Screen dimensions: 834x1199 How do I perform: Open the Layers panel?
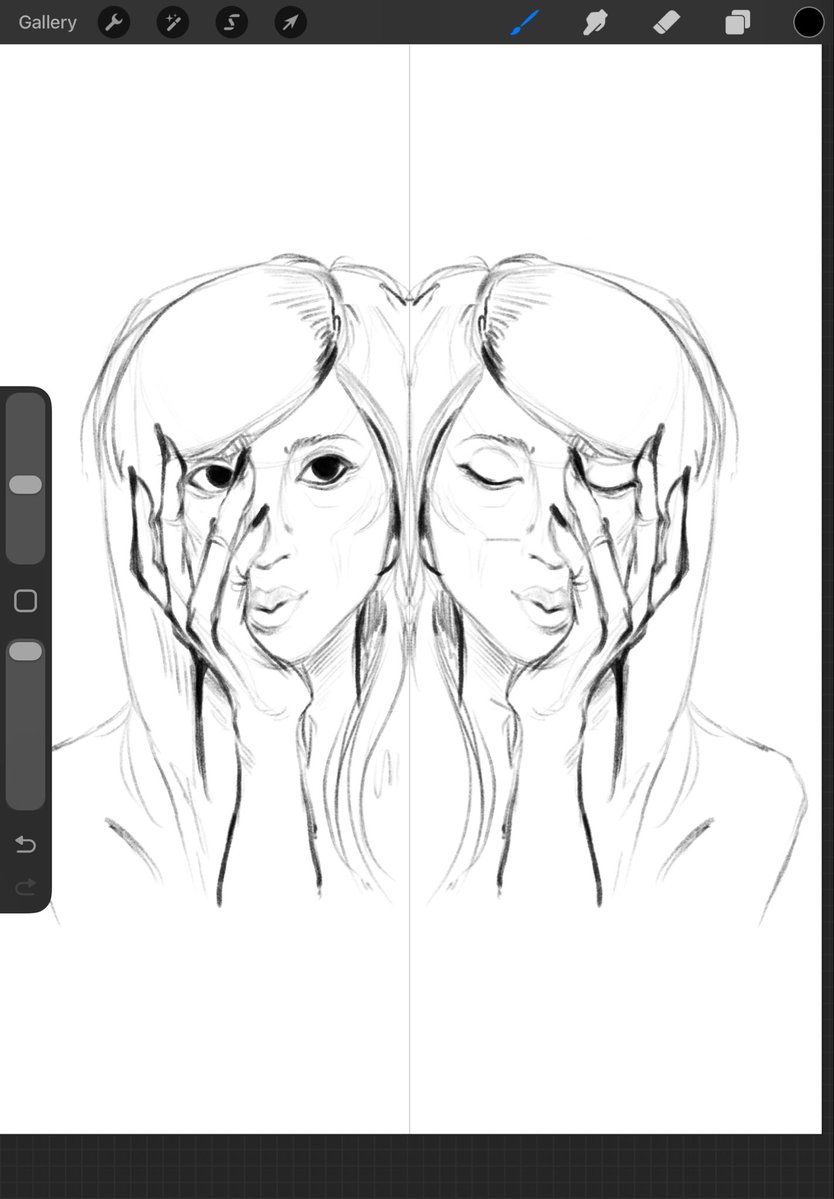tap(737, 22)
